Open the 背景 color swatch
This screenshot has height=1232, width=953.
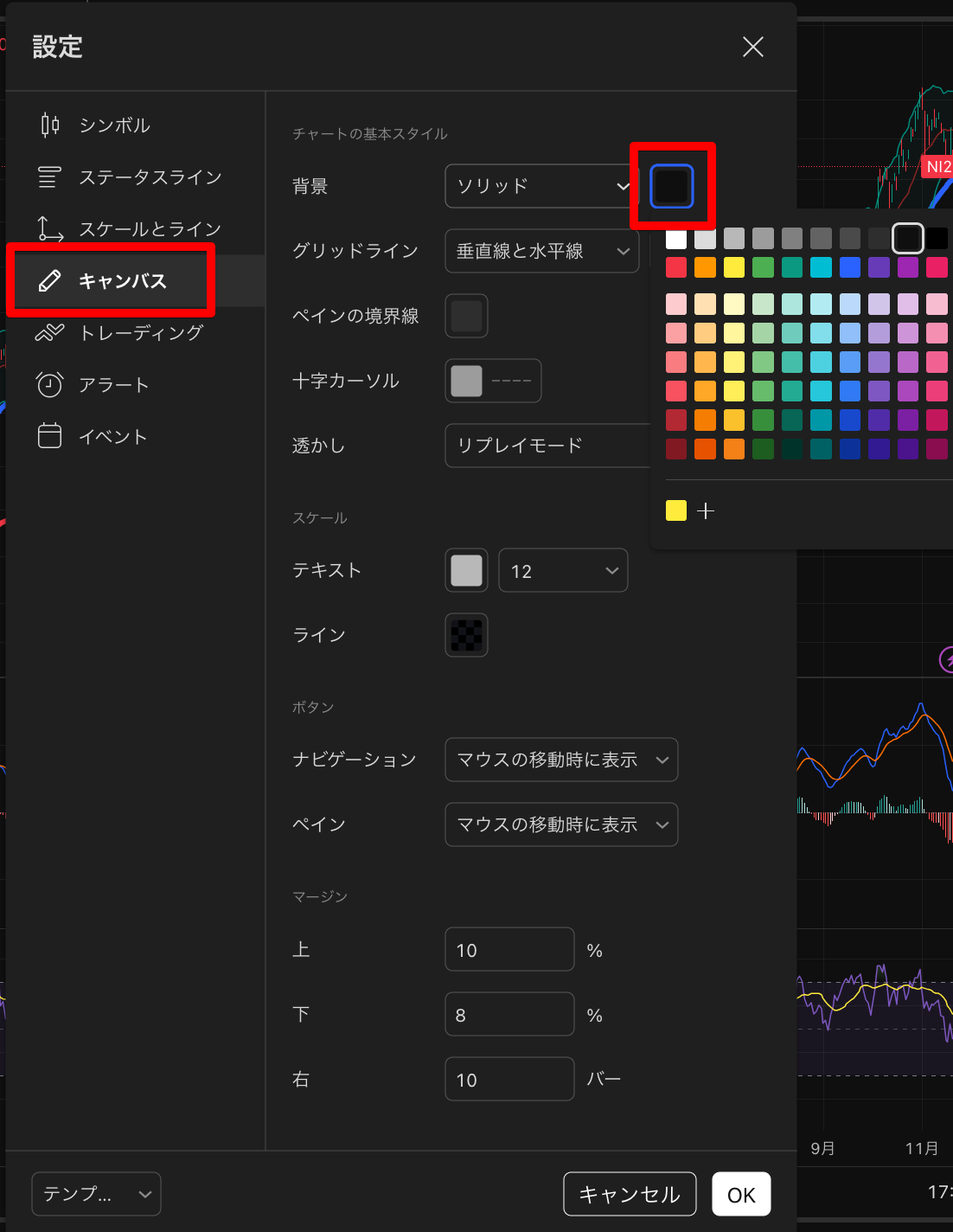[672, 186]
